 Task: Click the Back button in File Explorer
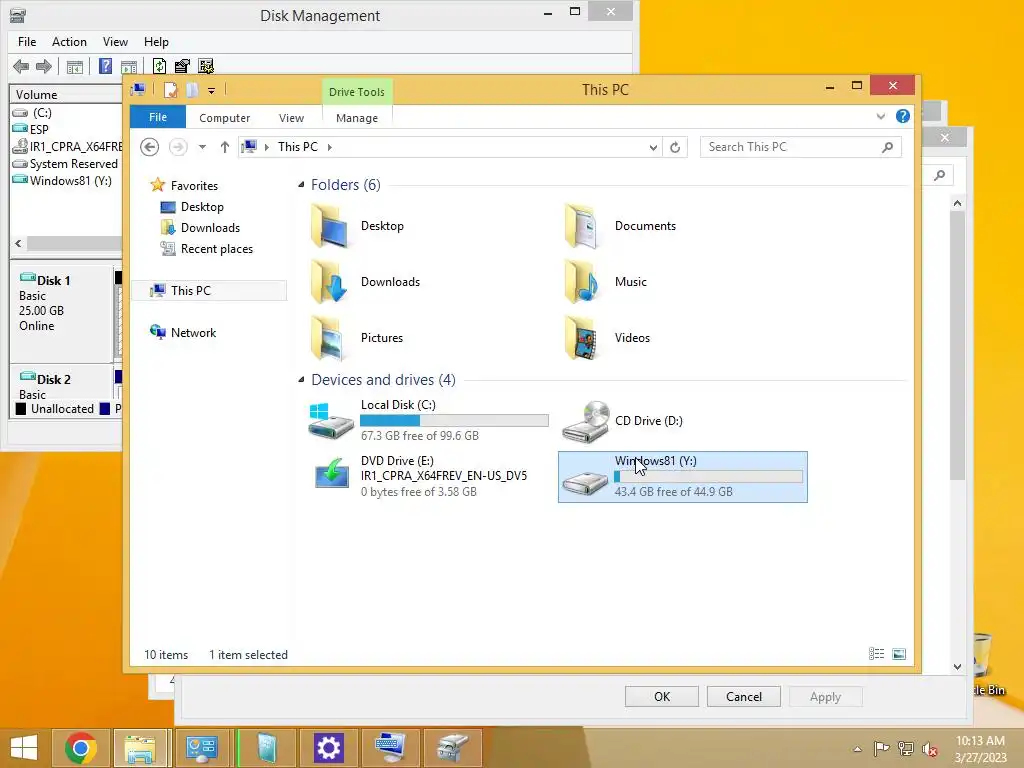150,147
